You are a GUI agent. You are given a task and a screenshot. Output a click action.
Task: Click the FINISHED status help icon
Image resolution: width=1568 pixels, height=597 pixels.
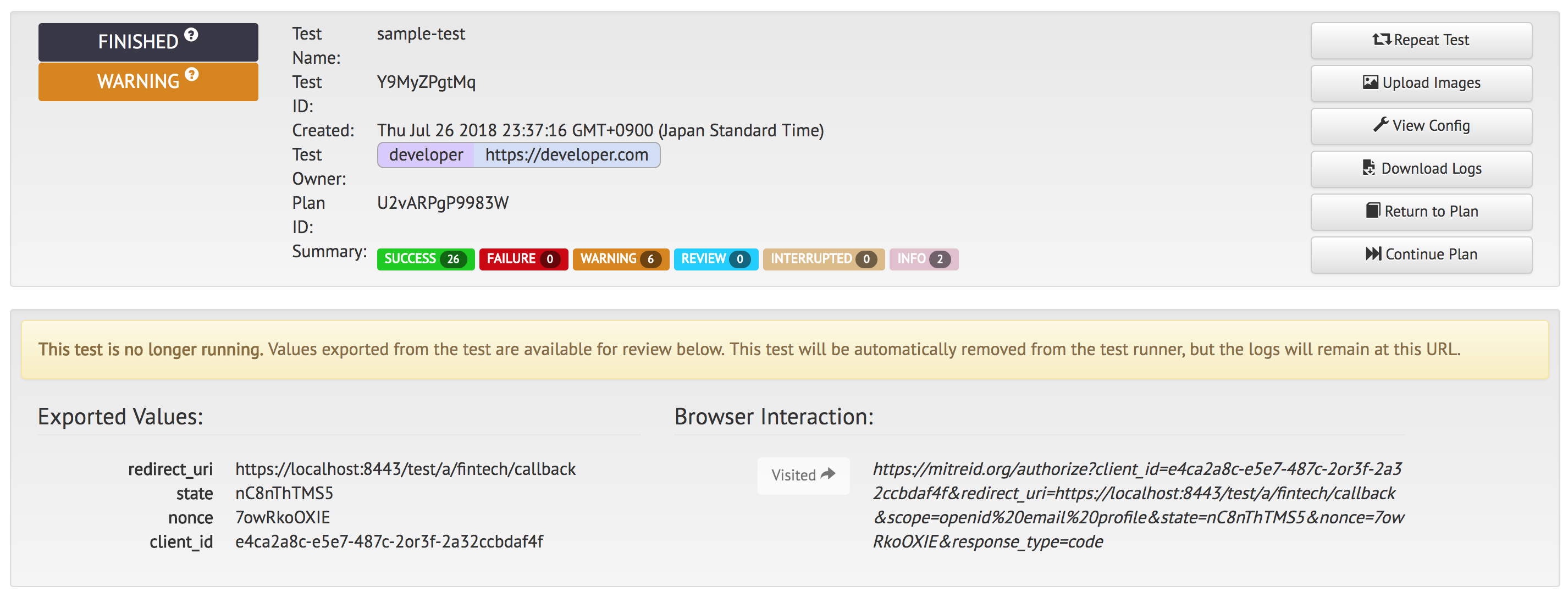coord(191,35)
